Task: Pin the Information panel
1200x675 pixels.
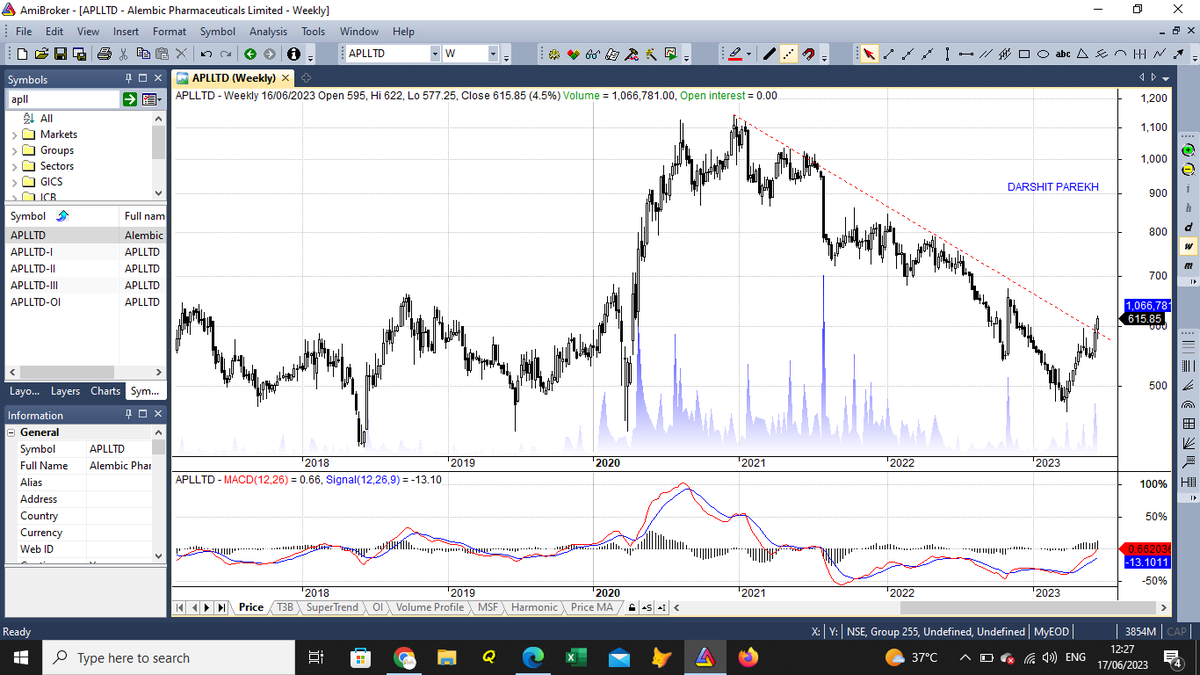Action: coord(130,414)
